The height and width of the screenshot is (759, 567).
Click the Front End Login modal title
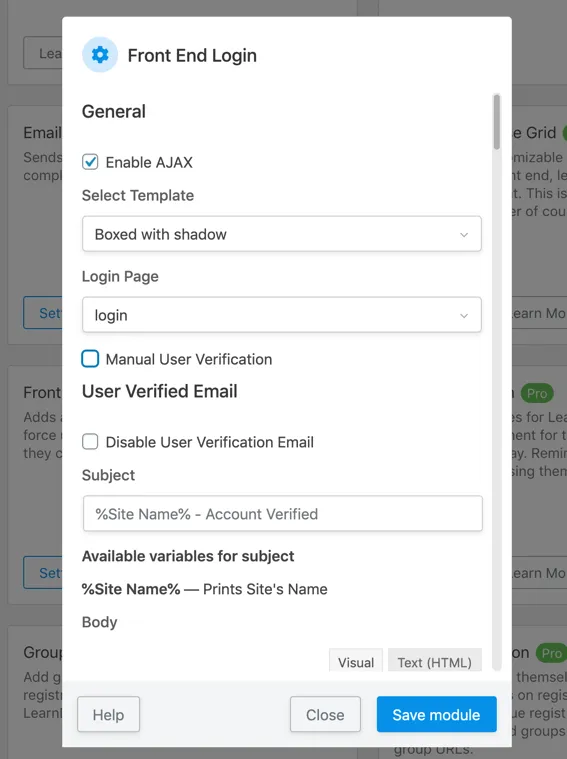coord(192,56)
